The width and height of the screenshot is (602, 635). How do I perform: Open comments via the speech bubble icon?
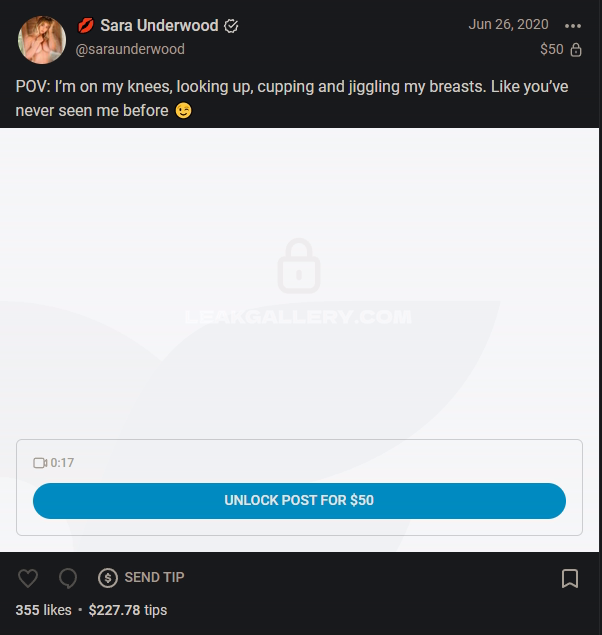[x=68, y=577]
